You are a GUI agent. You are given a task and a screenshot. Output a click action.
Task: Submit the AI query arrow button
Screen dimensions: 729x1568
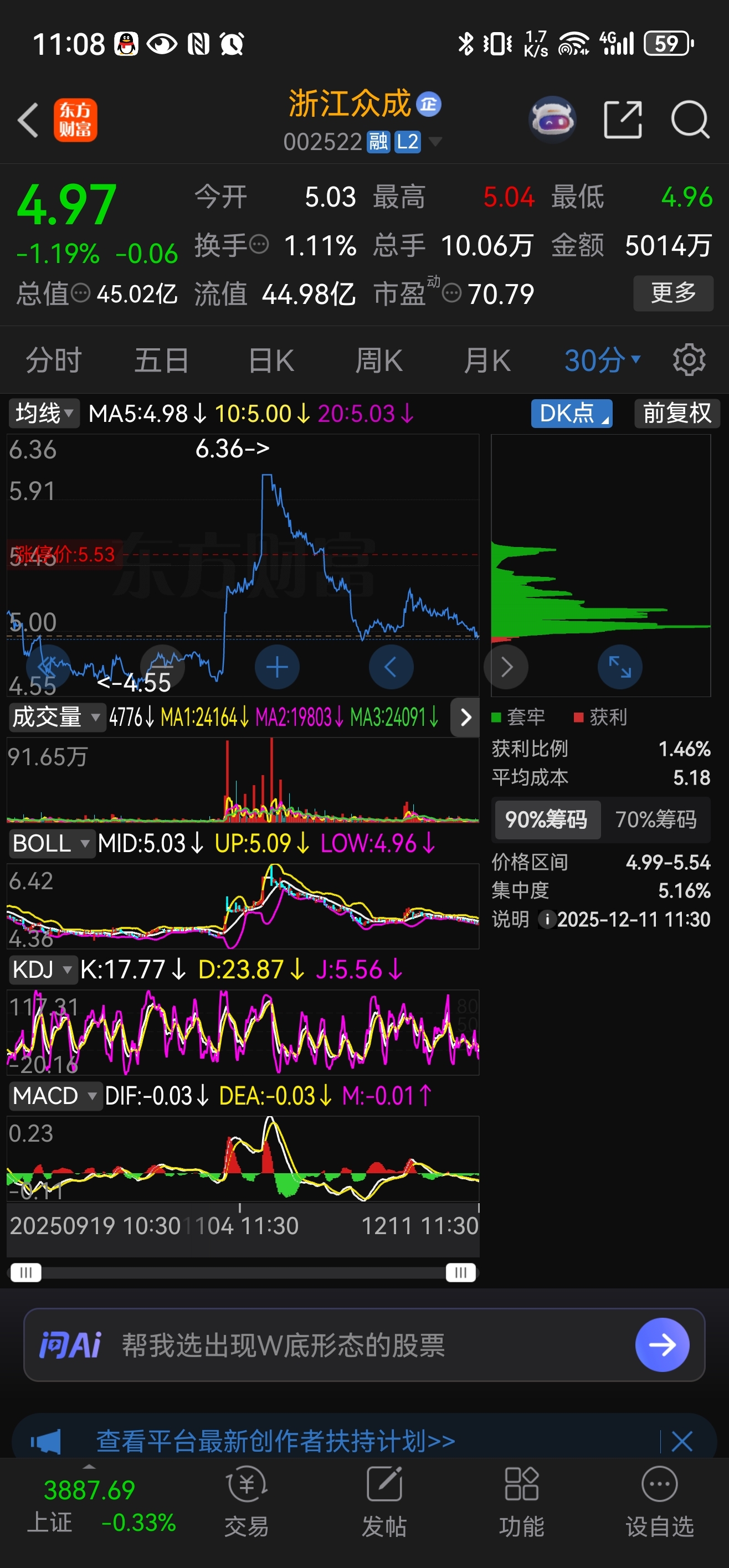pyautogui.click(x=662, y=1345)
